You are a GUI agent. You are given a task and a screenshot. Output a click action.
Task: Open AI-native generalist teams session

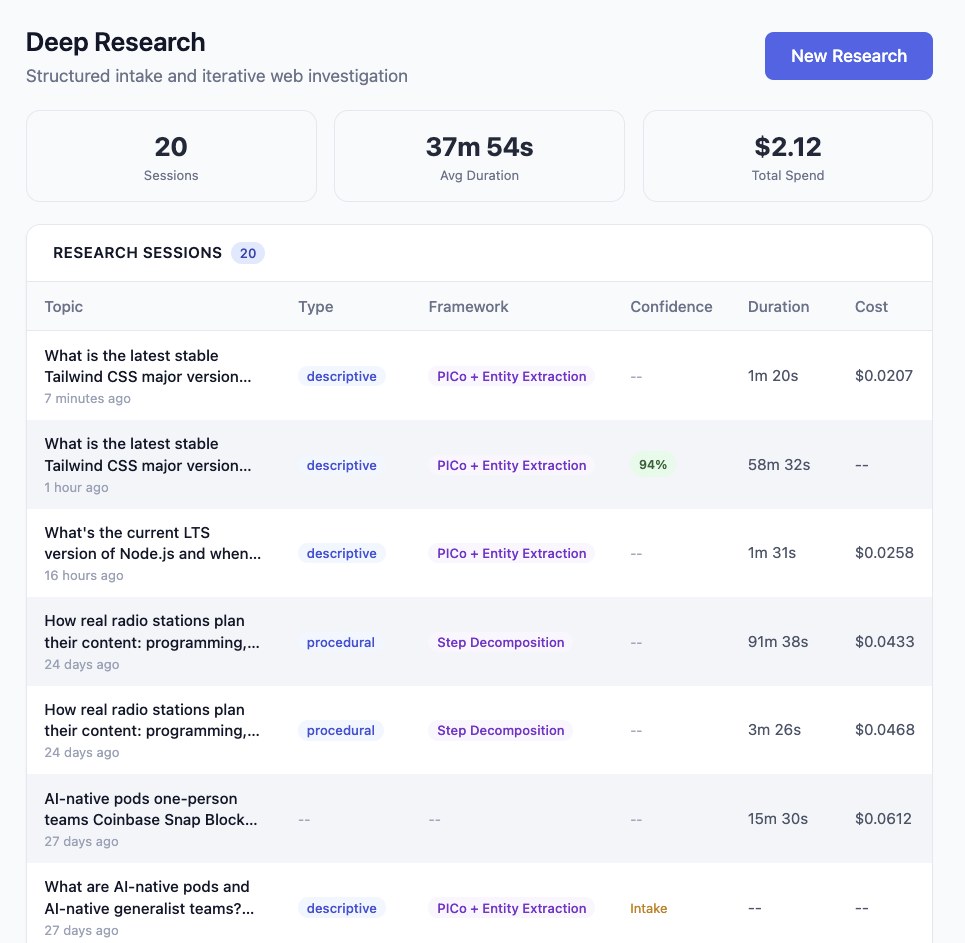point(479,903)
